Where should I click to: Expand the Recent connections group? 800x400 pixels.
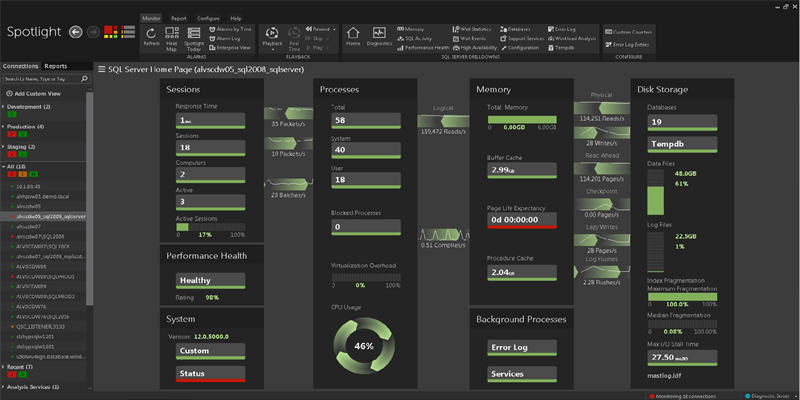tap(4, 367)
